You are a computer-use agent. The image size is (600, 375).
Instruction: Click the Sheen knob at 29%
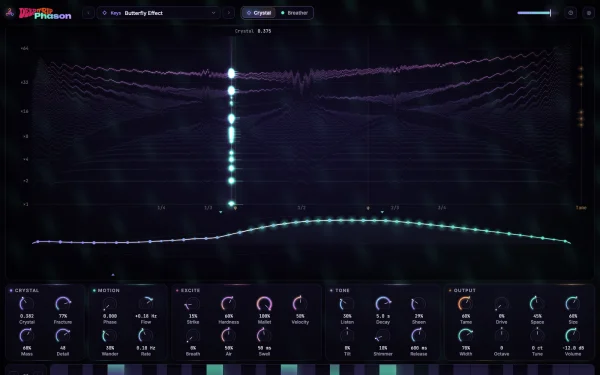(x=419, y=304)
